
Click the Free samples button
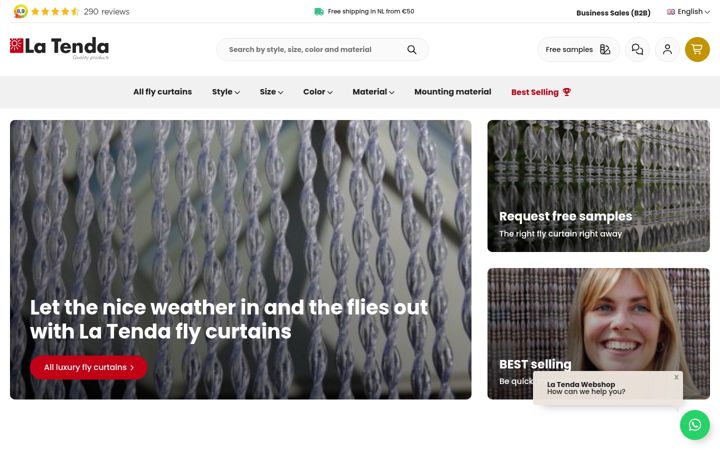(578, 49)
